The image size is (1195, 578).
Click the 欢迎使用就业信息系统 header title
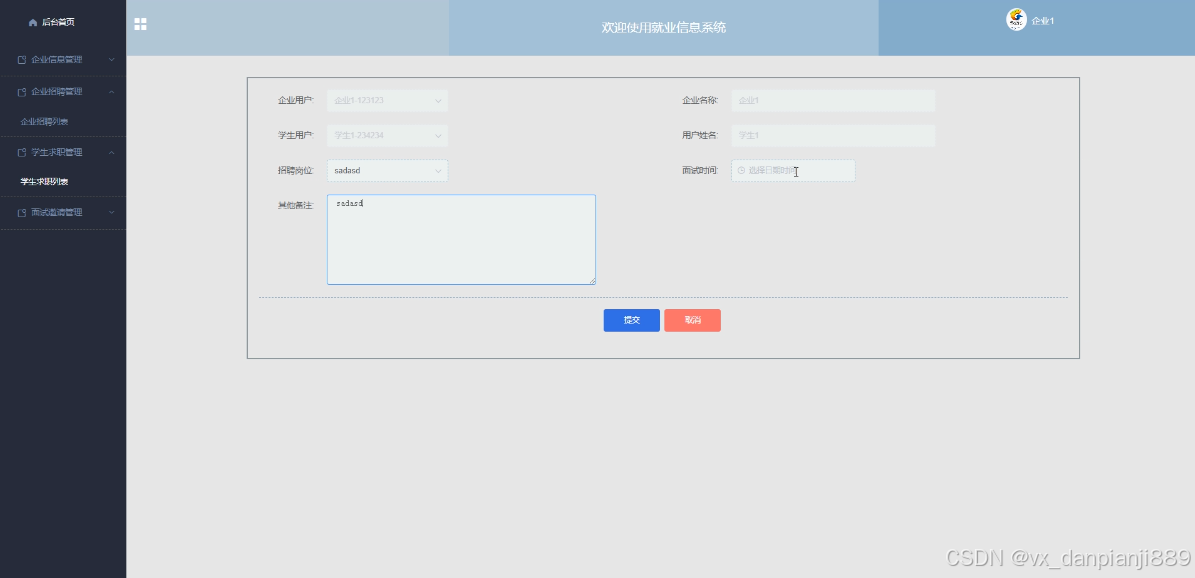point(664,28)
